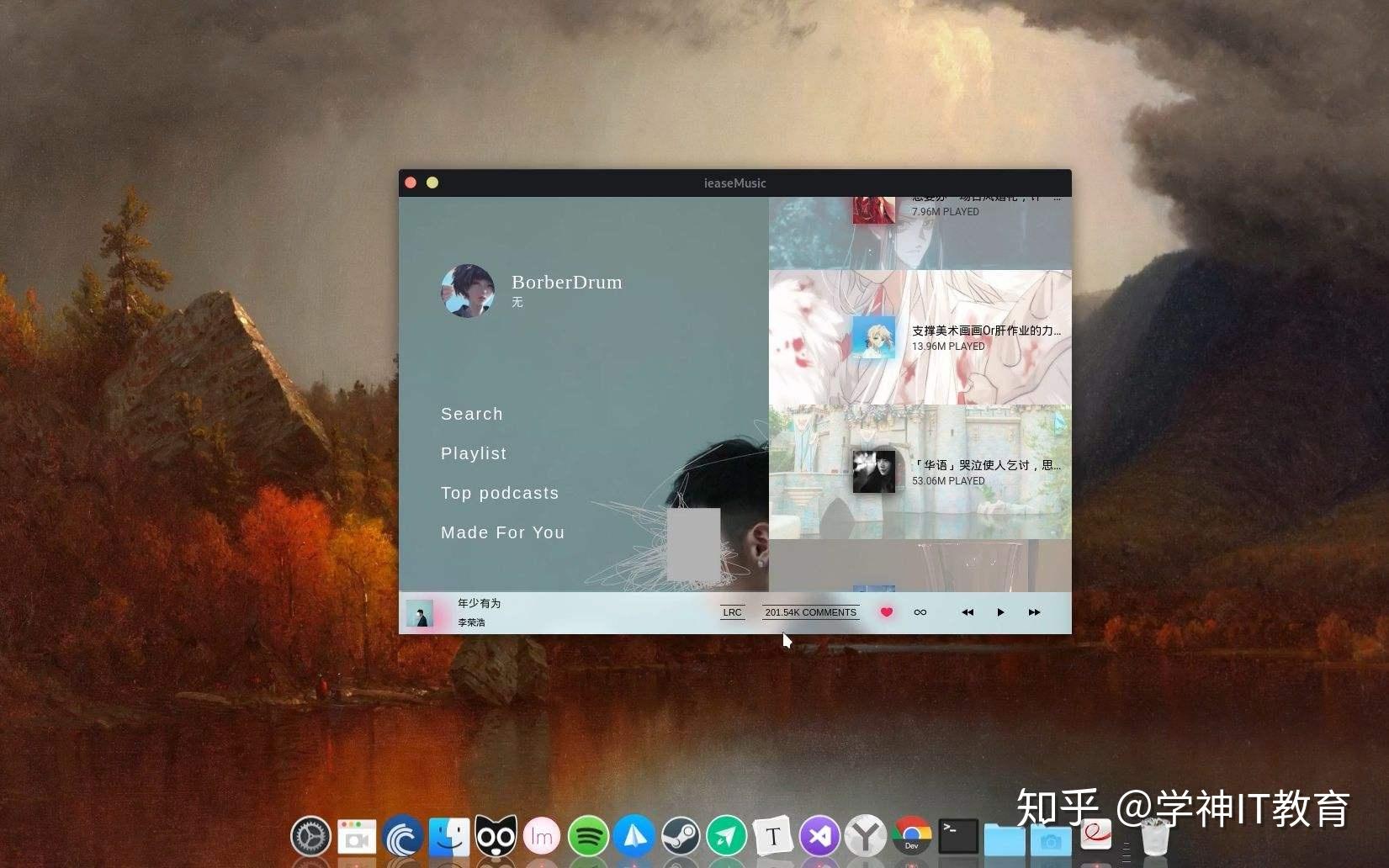The image size is (1389, 868).
Task: Click the 年少有为 album cover art
Action: [x=421, y=613]
